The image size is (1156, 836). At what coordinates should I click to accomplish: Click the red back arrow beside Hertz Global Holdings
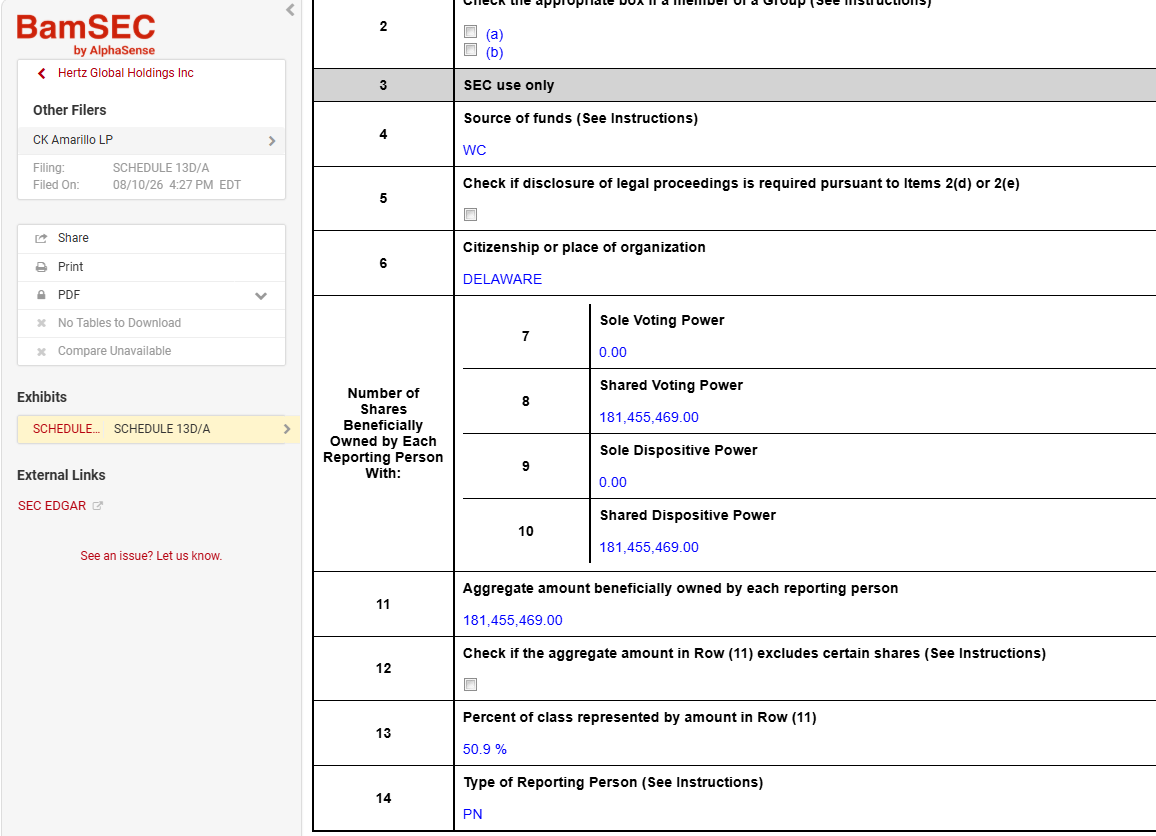tap(42, 73)
